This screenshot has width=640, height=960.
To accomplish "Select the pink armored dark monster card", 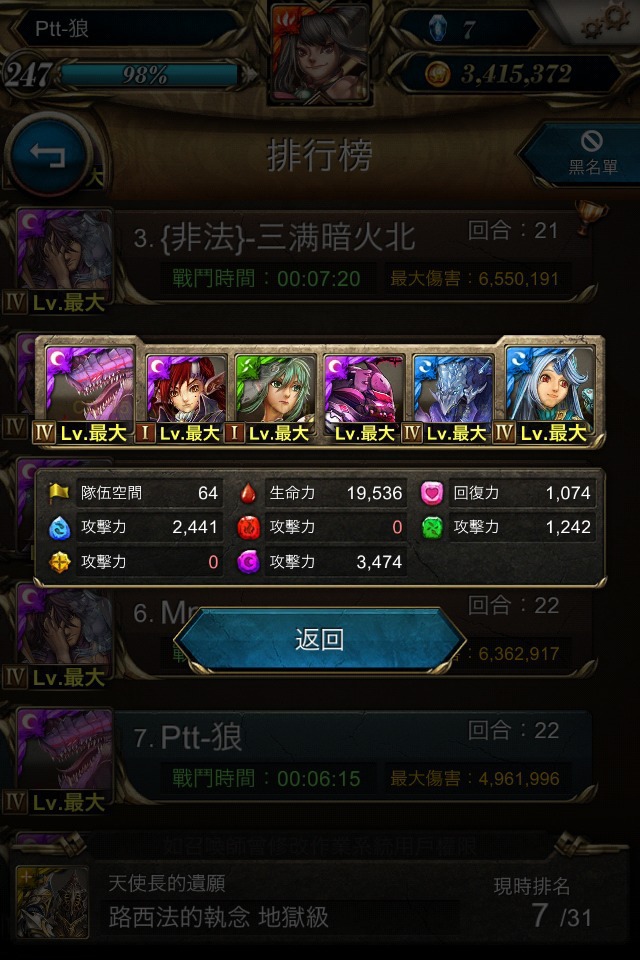I will pyautogui.click(x=364, y=394).
